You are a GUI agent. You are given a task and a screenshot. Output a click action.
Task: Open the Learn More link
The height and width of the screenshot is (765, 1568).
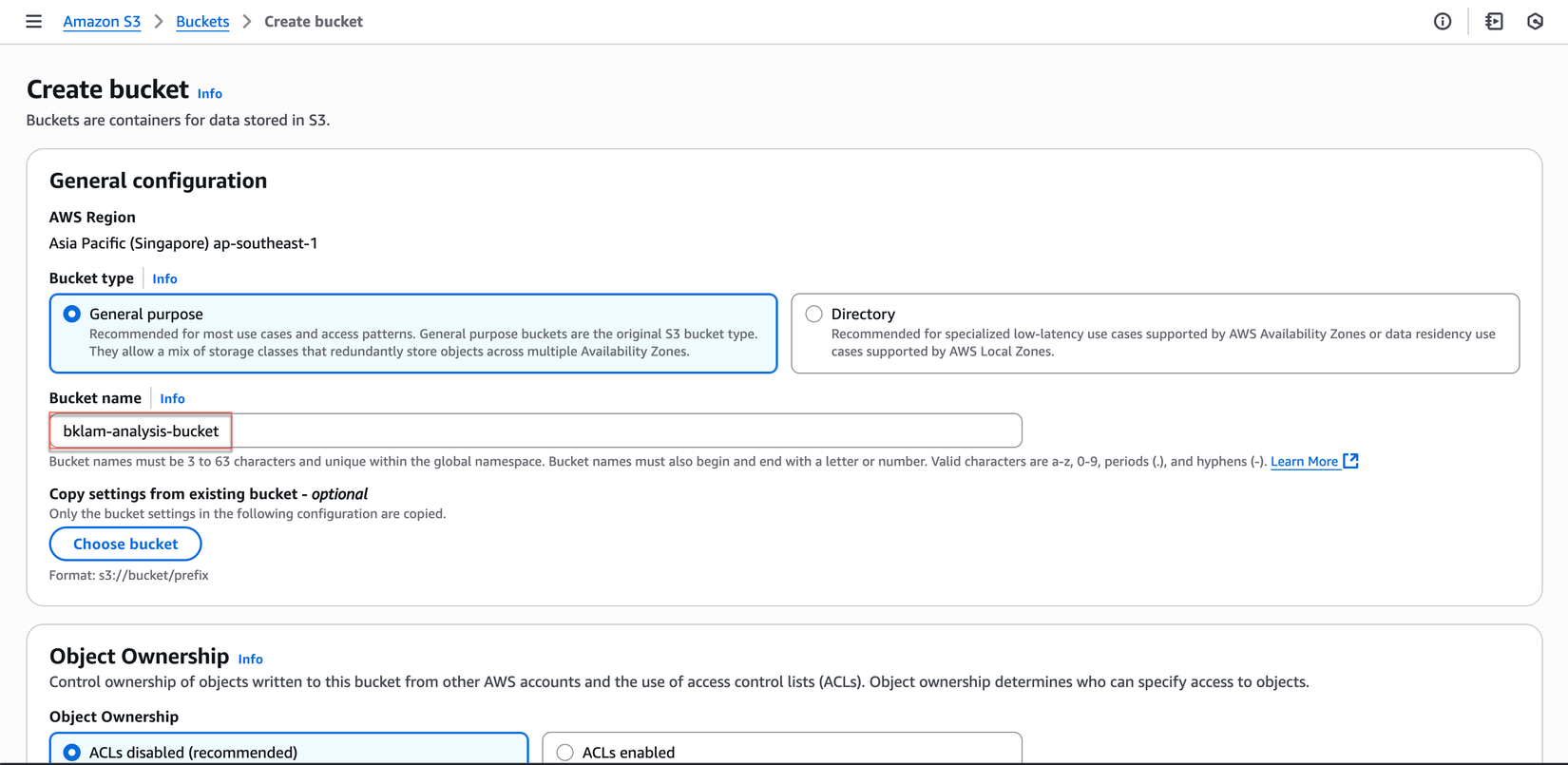coord(1304,461)
